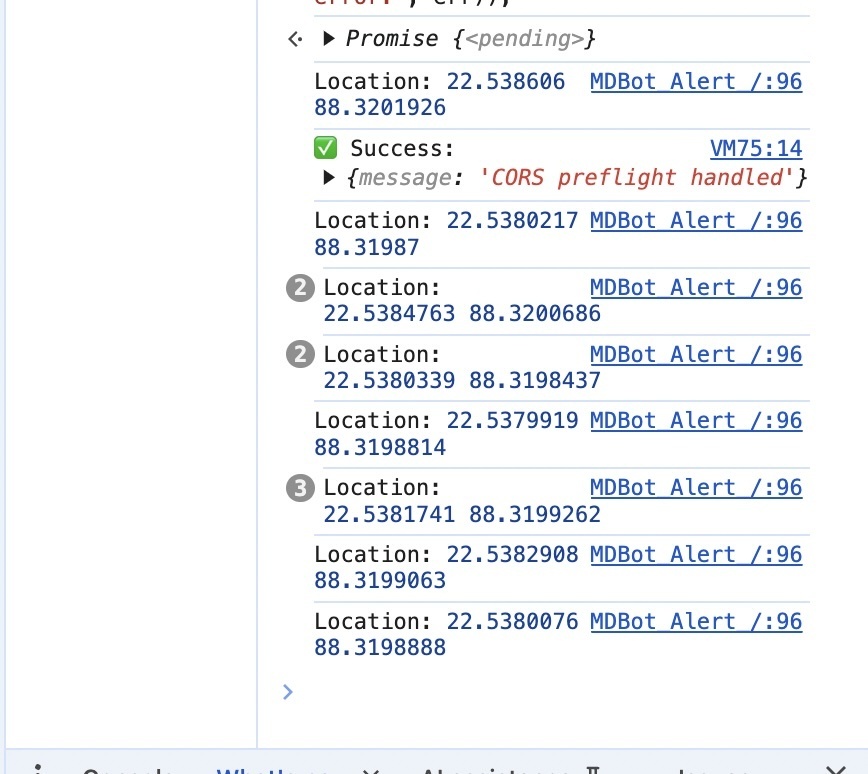The image size is (868, 774).
Task: Open MDBot Alert link for last 22.5380076 log
Action: pos(696,621)
